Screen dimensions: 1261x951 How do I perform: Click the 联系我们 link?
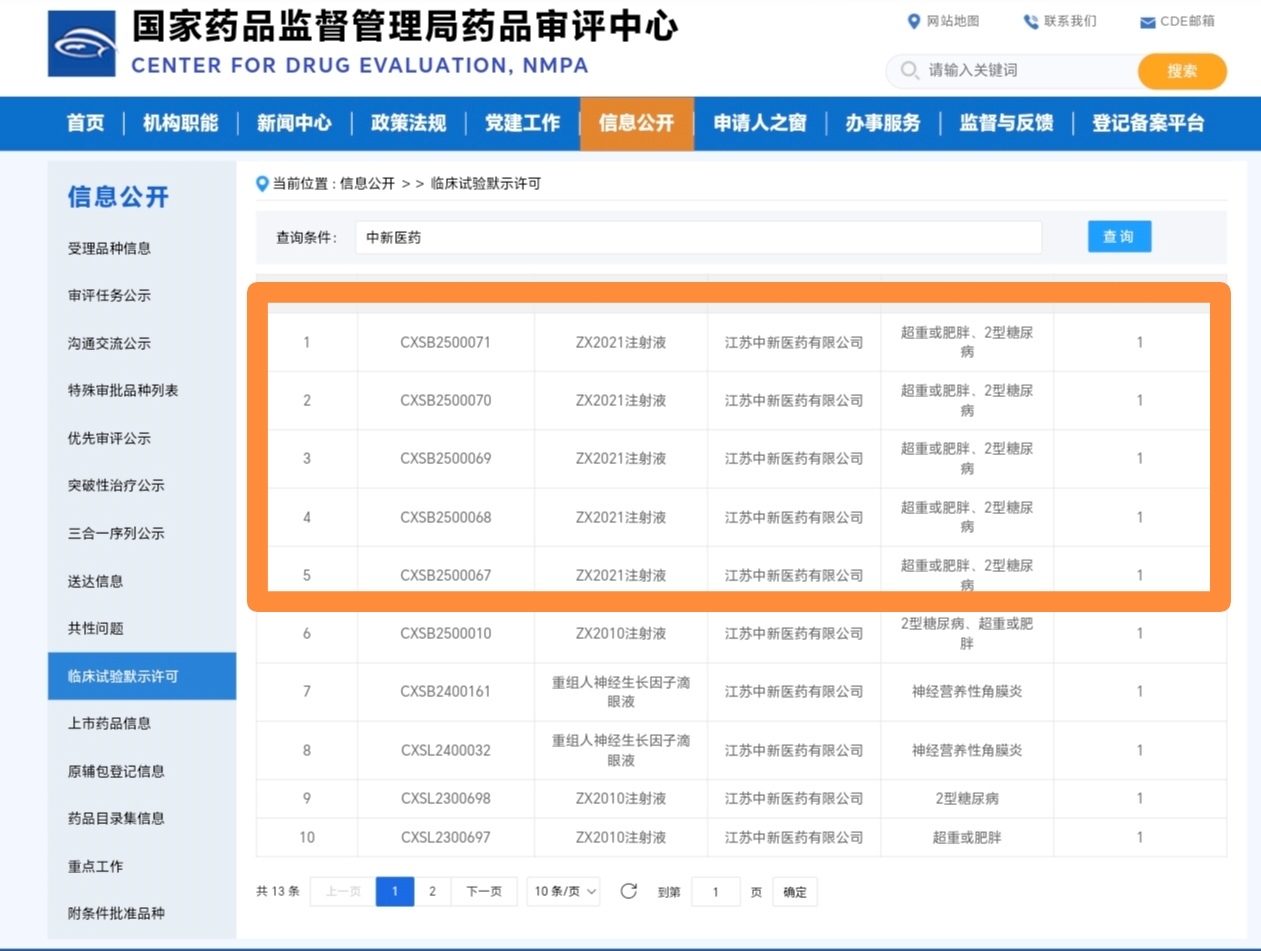click(1070, 21)
